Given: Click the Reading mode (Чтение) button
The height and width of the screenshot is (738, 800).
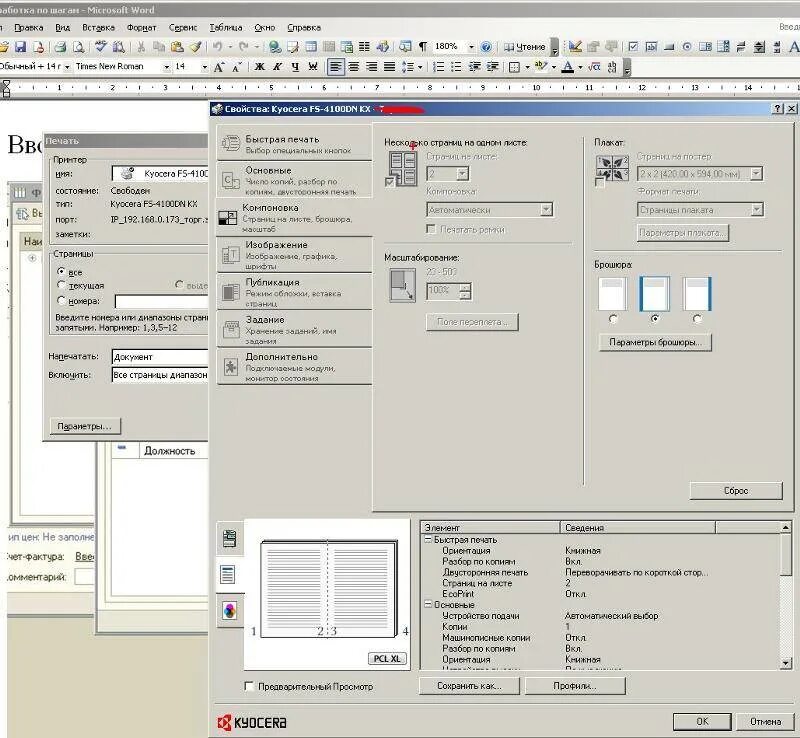Looking at the screenshot, I should click(x=525, y=47).
